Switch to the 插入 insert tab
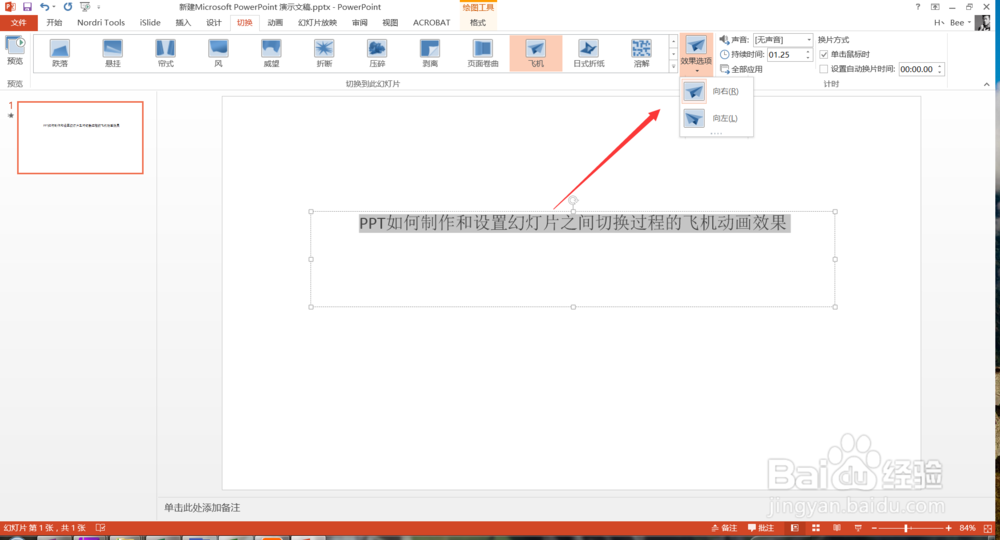Viewport: 1000px width, 540px height. 183,22
